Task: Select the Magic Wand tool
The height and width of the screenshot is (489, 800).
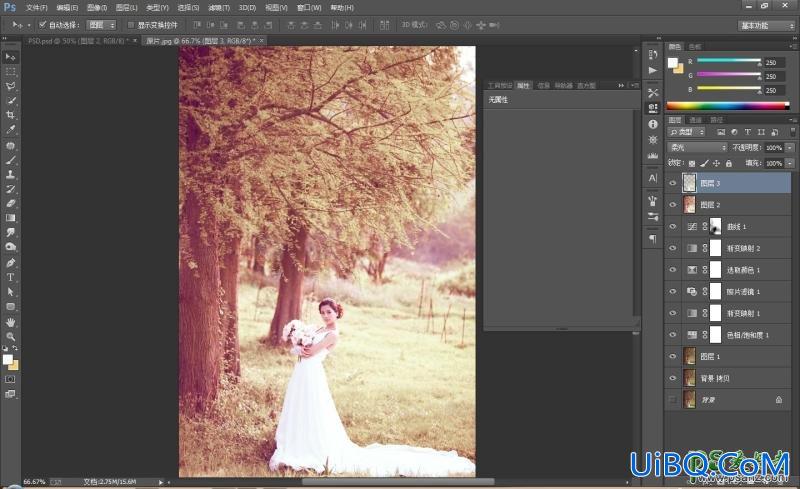Action: [x=10, y=101]
